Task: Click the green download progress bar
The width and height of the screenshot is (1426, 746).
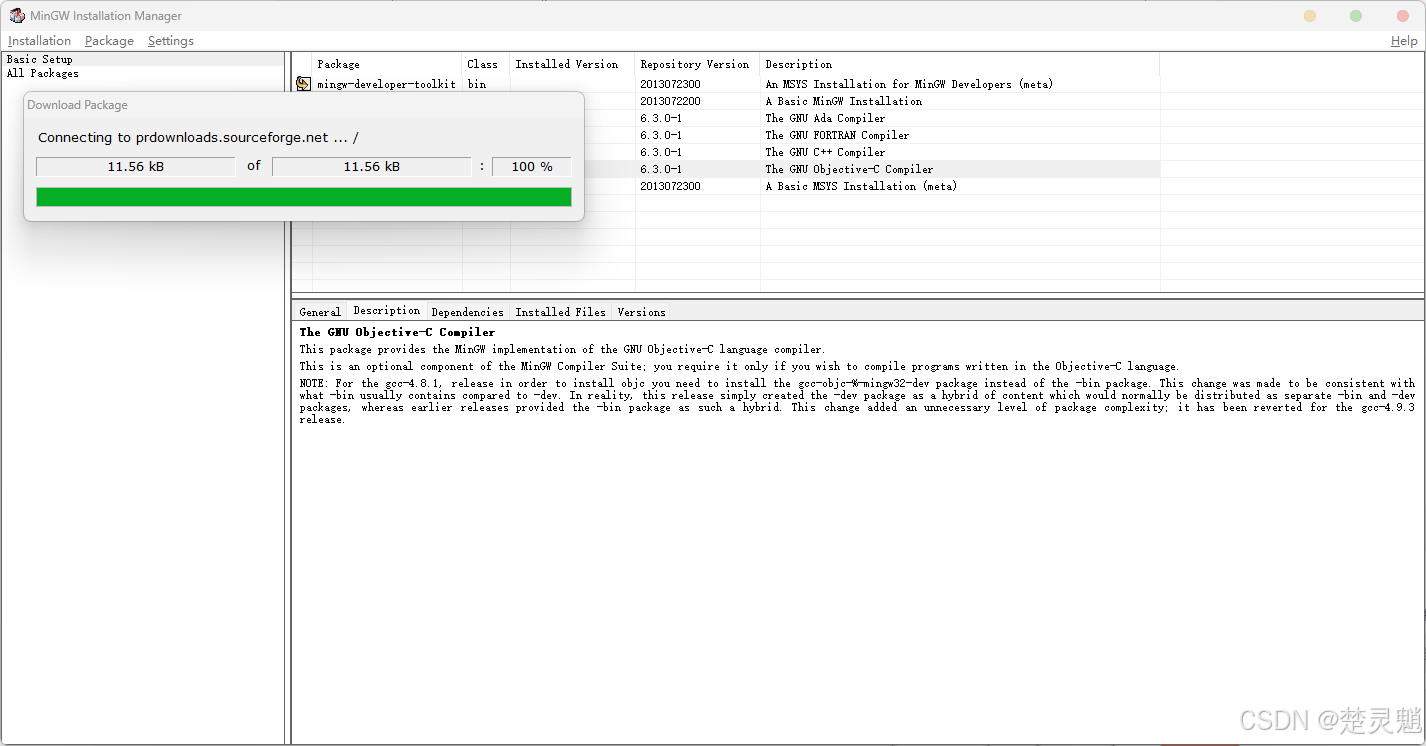Action: coord(304,197)
